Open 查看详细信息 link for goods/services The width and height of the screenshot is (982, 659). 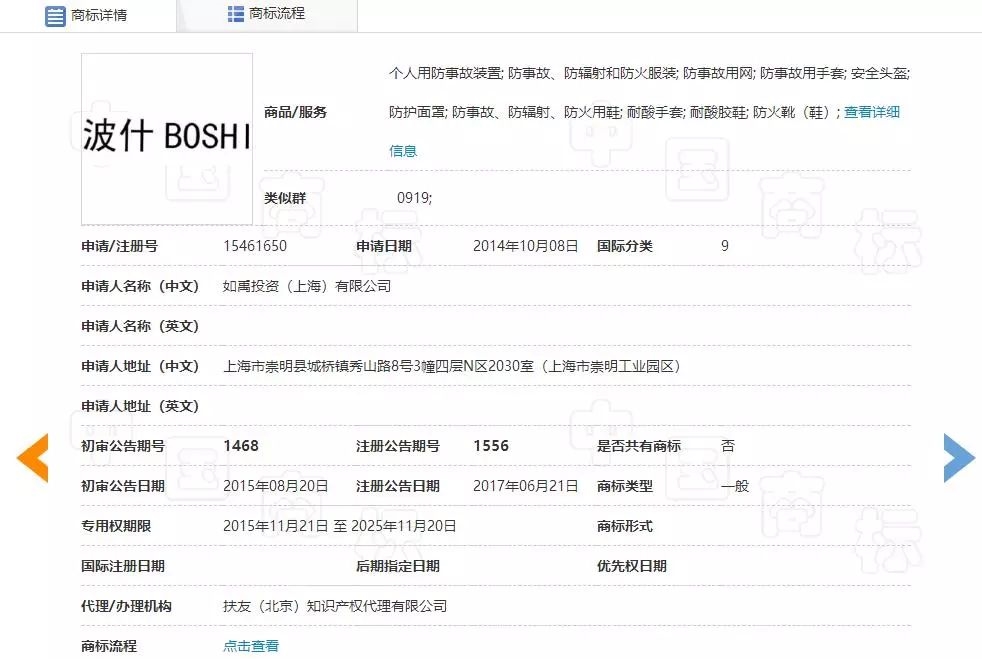(872, 112)
